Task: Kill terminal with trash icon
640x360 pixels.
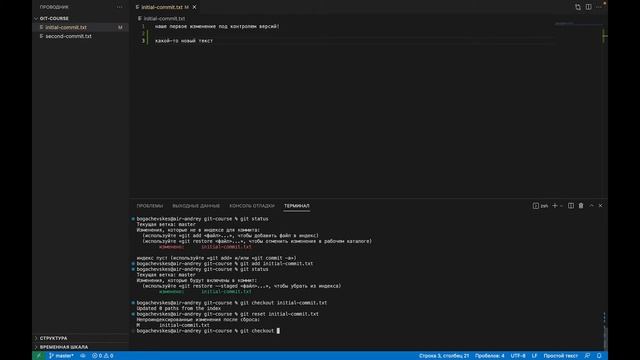Action: pyautogui.click(x=581, y=206)
